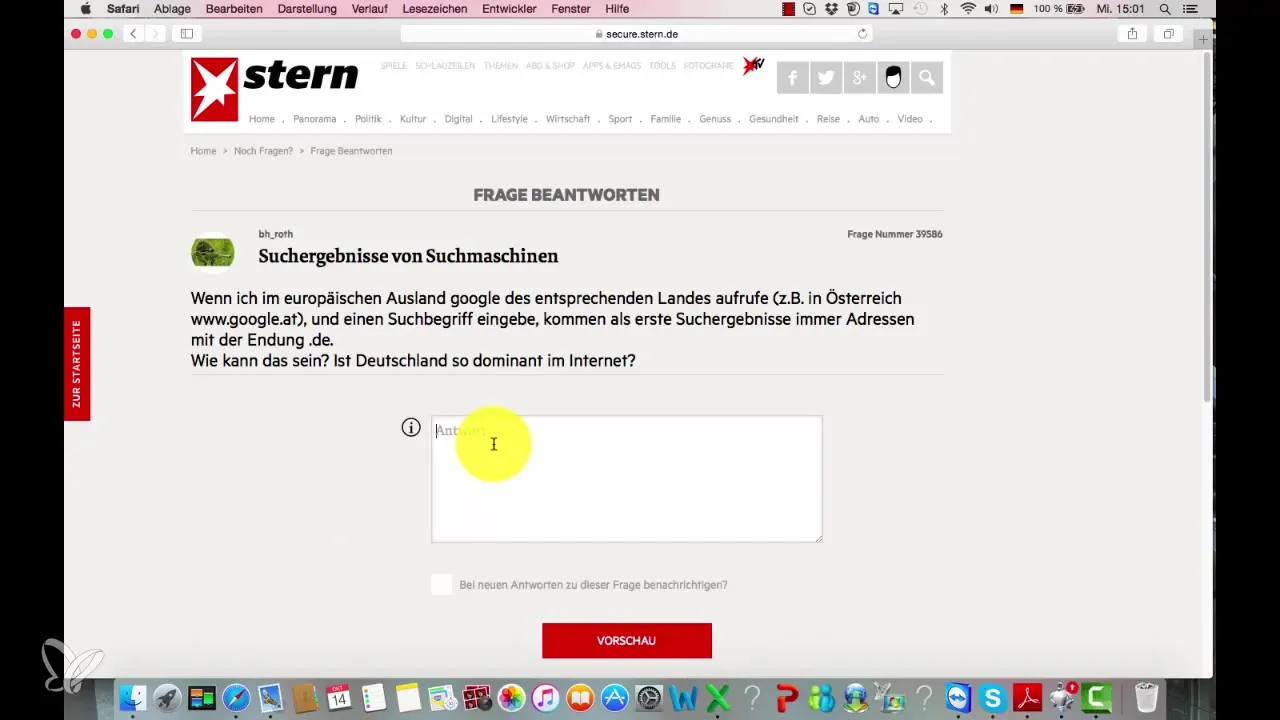Open Ablage menu in menu bar
This screenshot has width=1280, height=720.
[172, 9]
